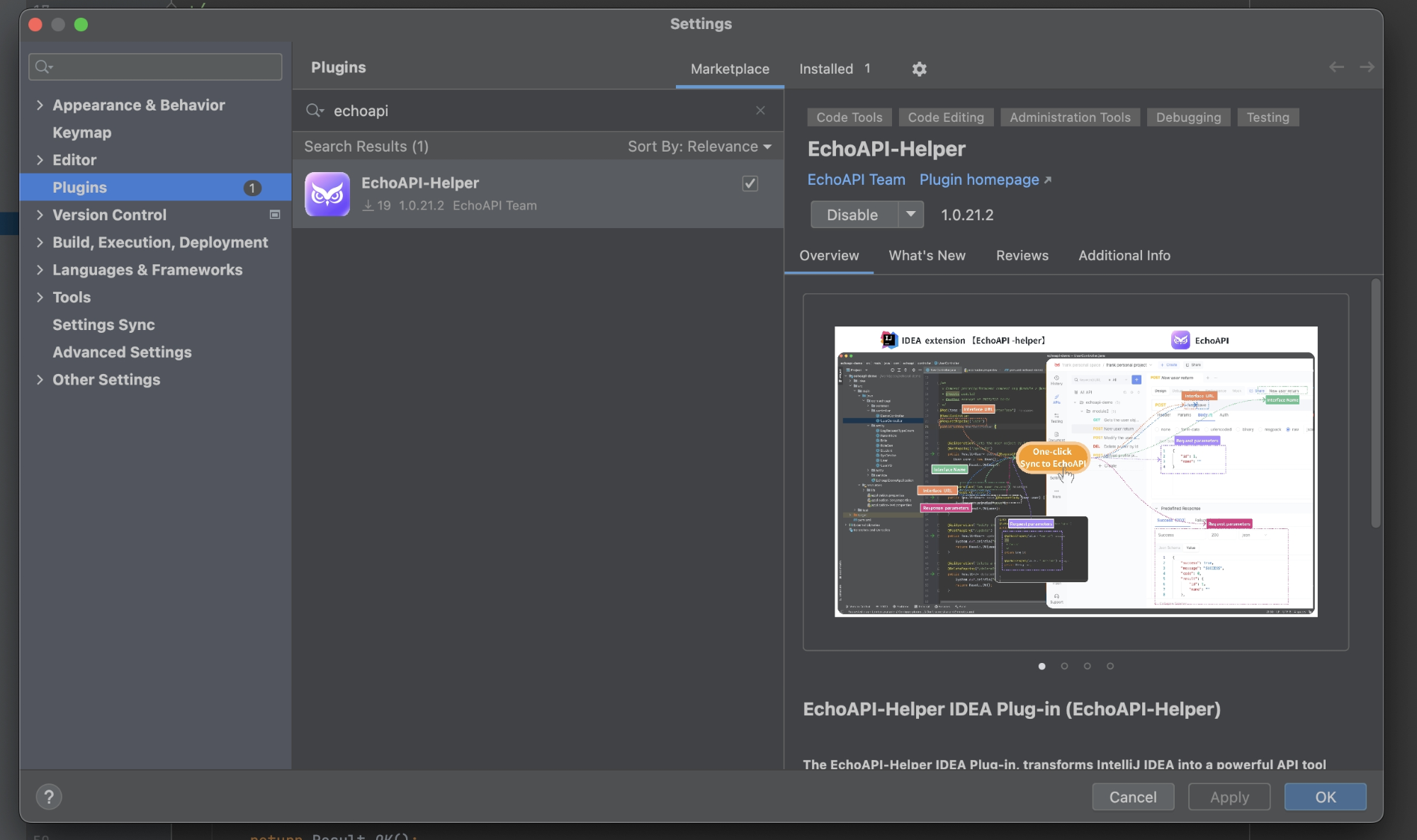
Task: Focus the plugin search field containing echoapi
Action: pyautogui.click(x=538, y=110)
